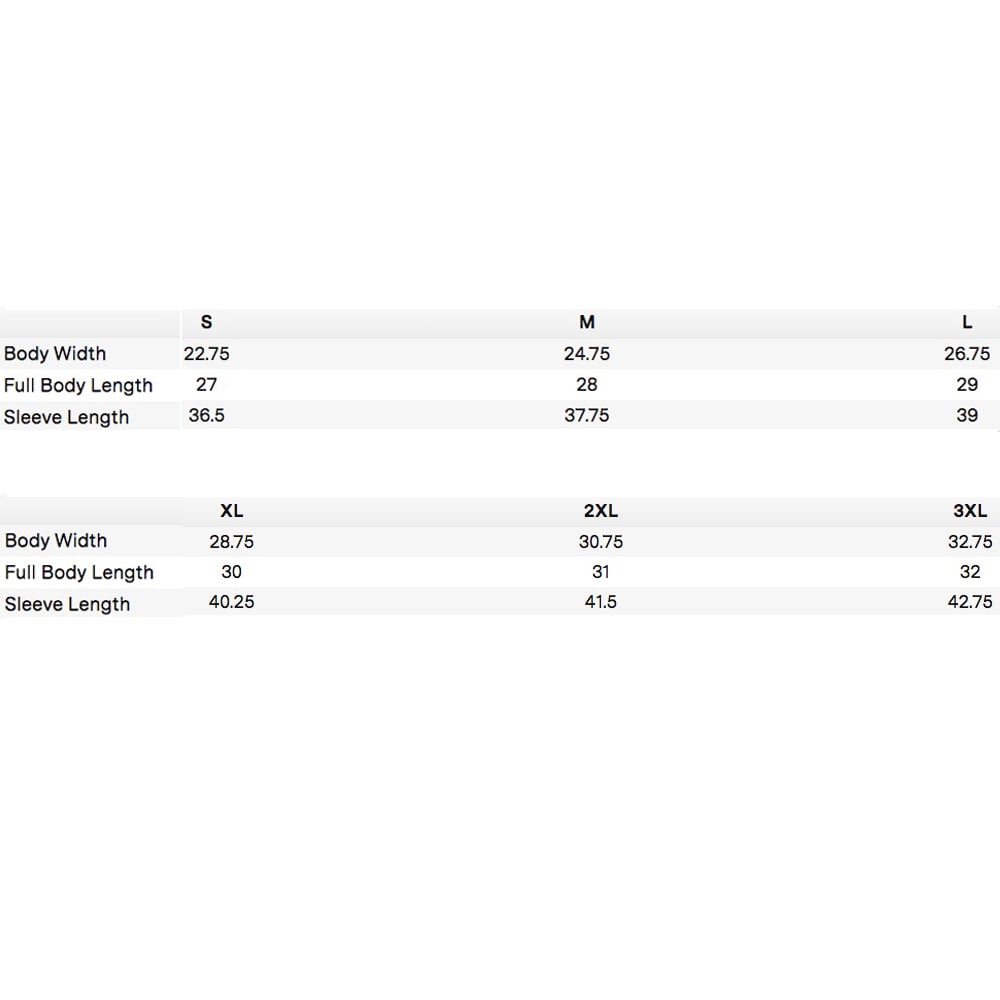The width and height of the screenshot is (1000, 1000).
Task: Click the 36.5 sleeve length value
Action: pyautogui.click(x=206, y=415)
